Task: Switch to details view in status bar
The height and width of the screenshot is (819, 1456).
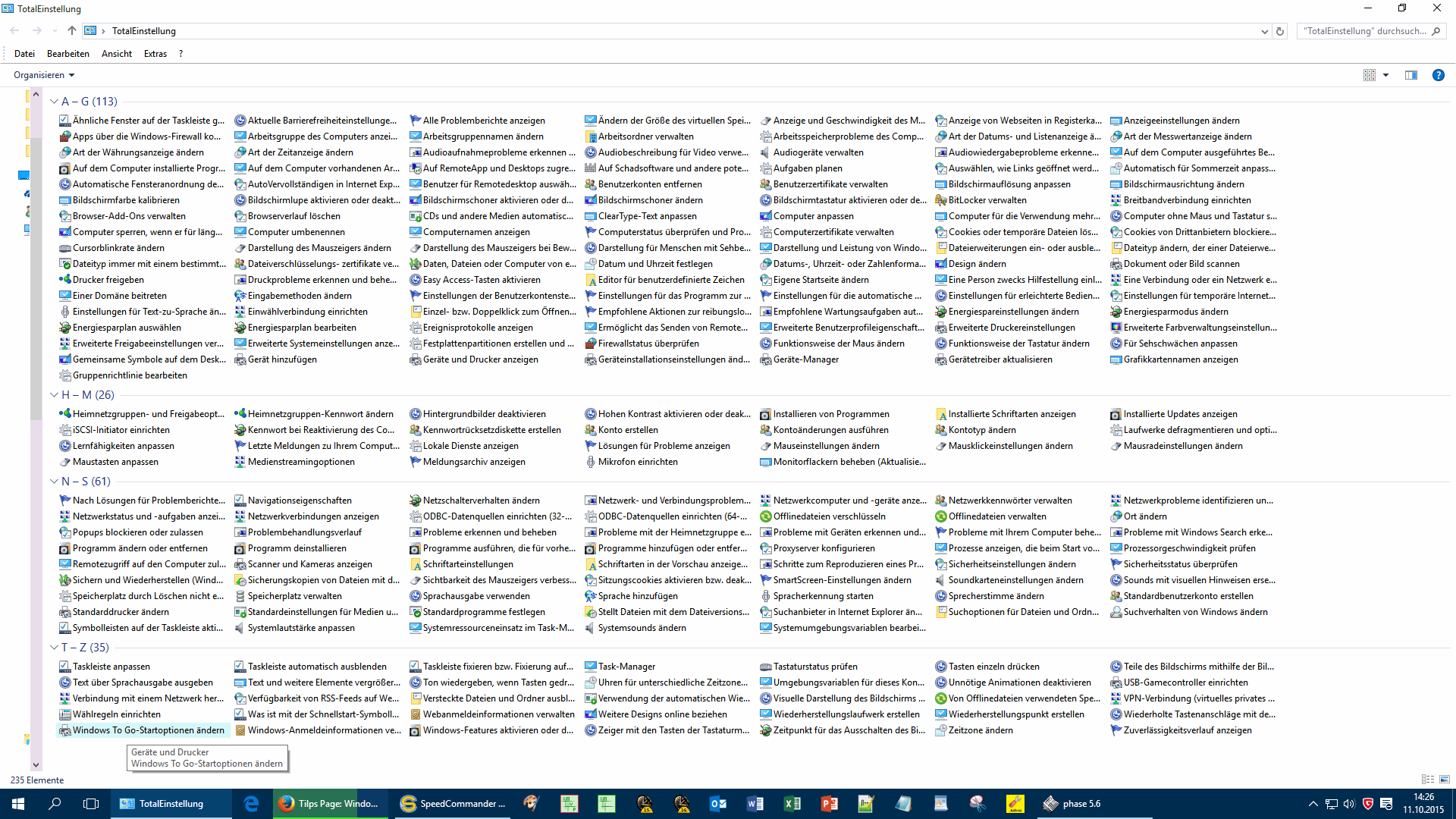Action: (x=1427, y=780)
